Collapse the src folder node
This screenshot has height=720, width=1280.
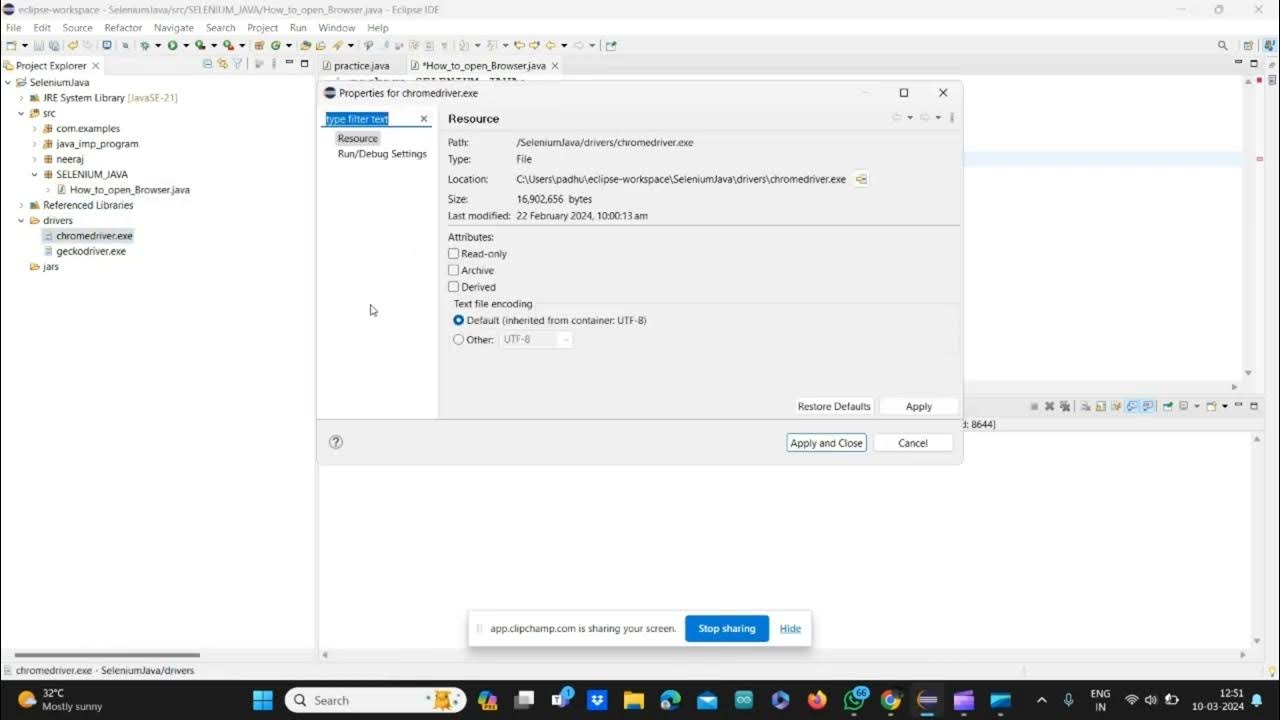pos(21,113)
